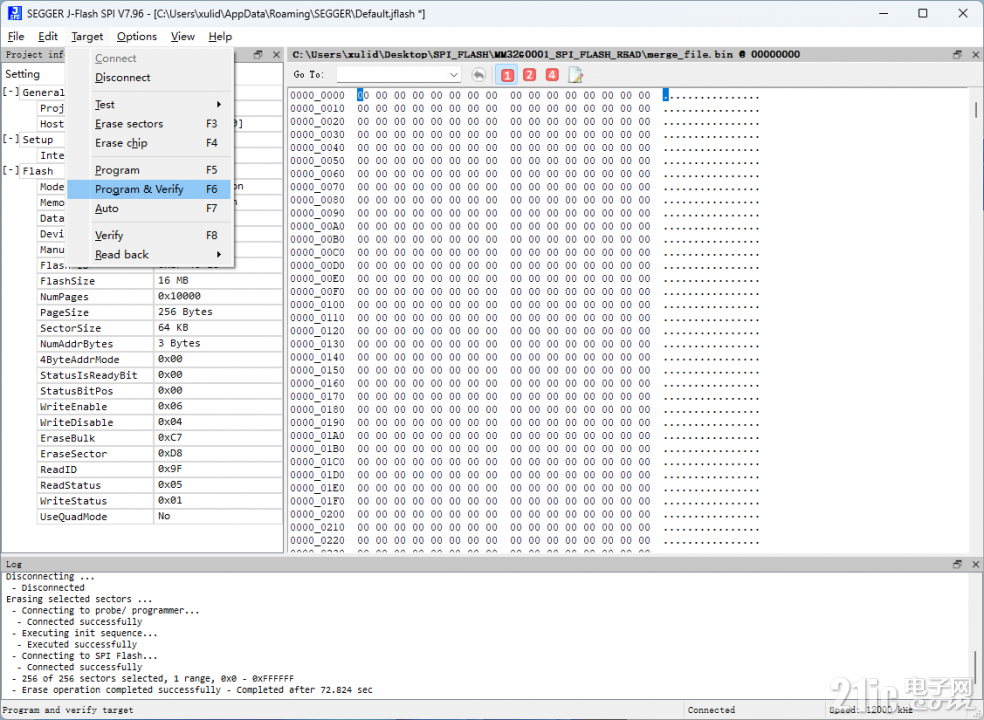Image resolution: width=984 pixels, height=720 pixels.
Task: Select UseQuadMode value No
Action: 218,516
